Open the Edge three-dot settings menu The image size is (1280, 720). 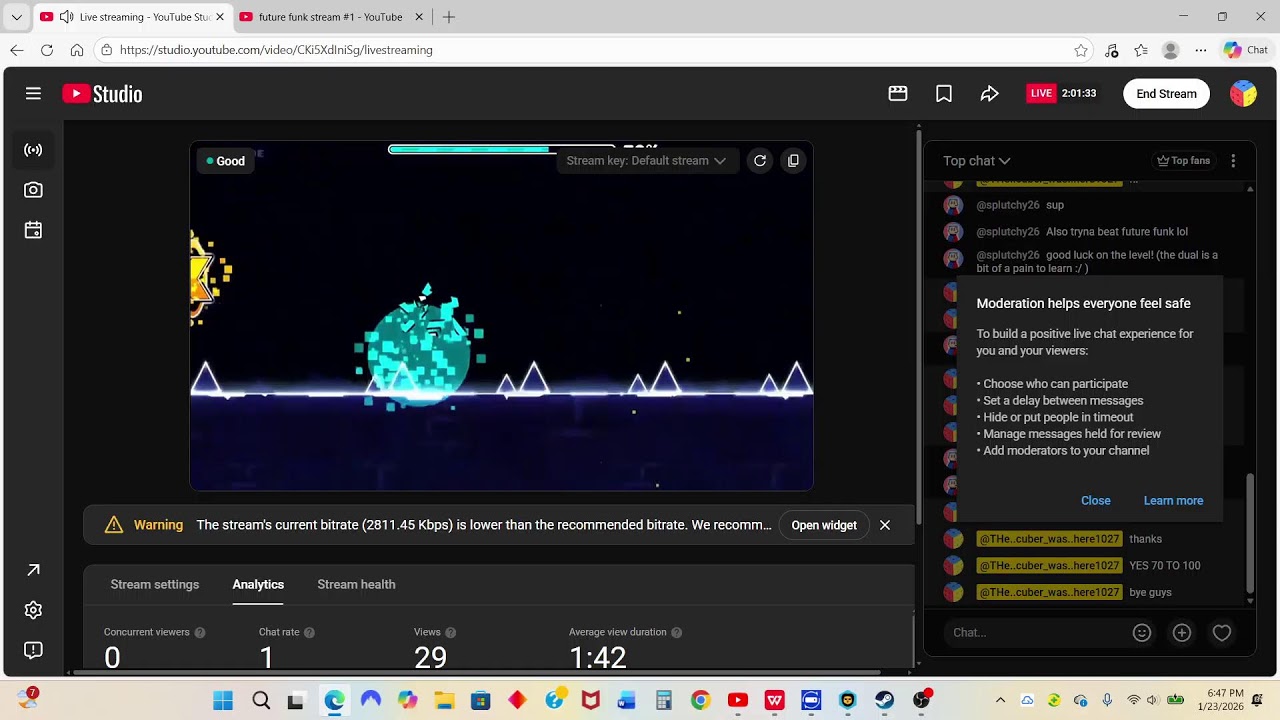[x=1201, y=50]
